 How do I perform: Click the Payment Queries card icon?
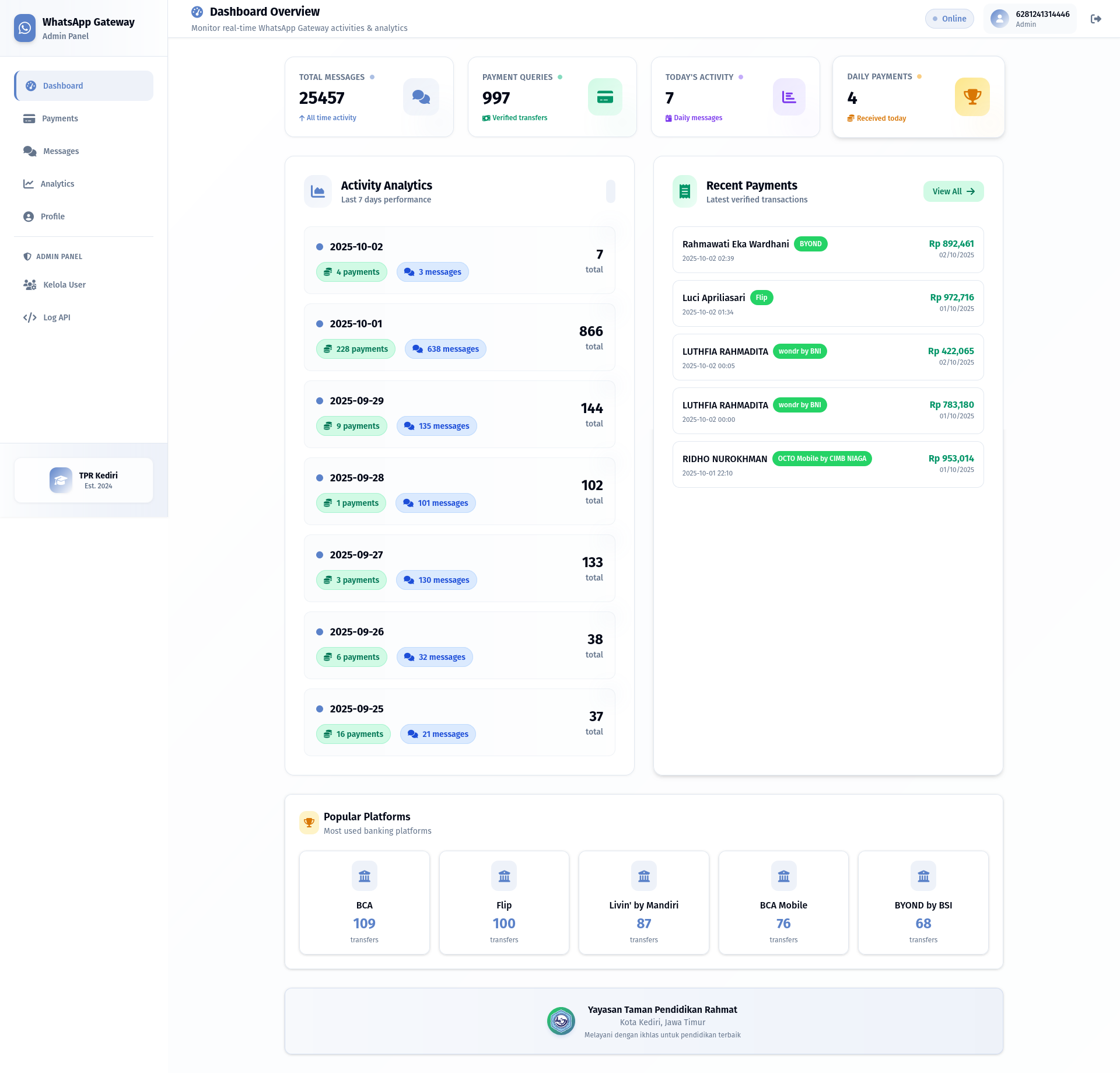point(605,97)
